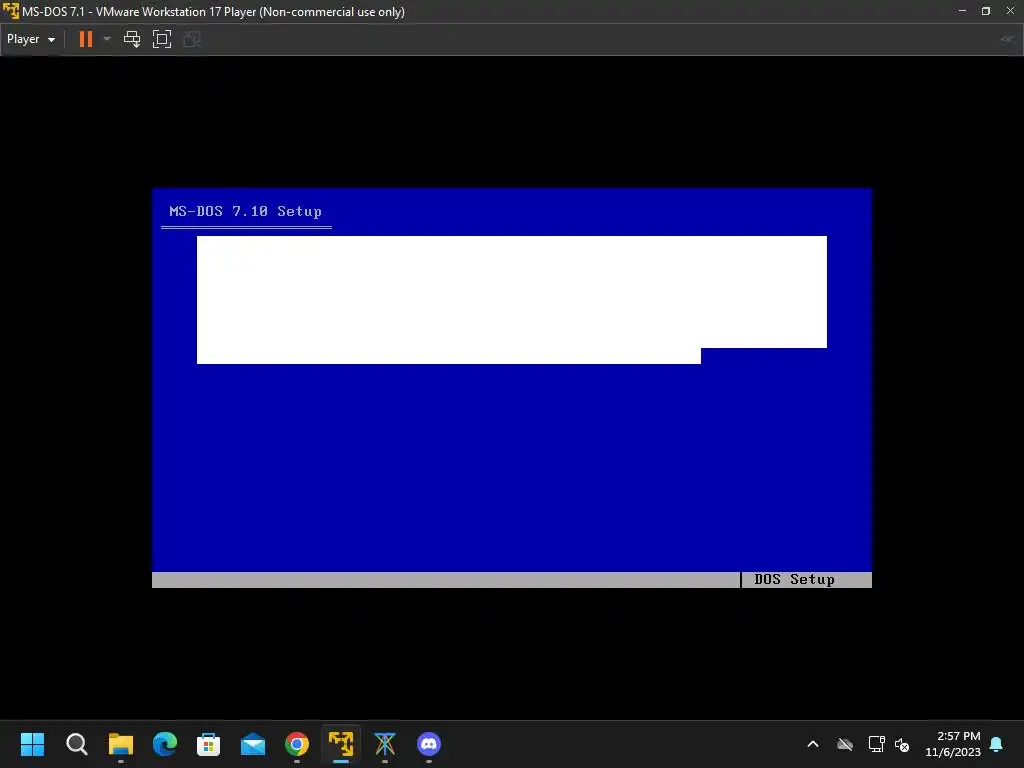Image resolution: width=1024 pixels, height=768 pixels.
Task: Click the muted volume tray icon
Action: coord(902,744)
